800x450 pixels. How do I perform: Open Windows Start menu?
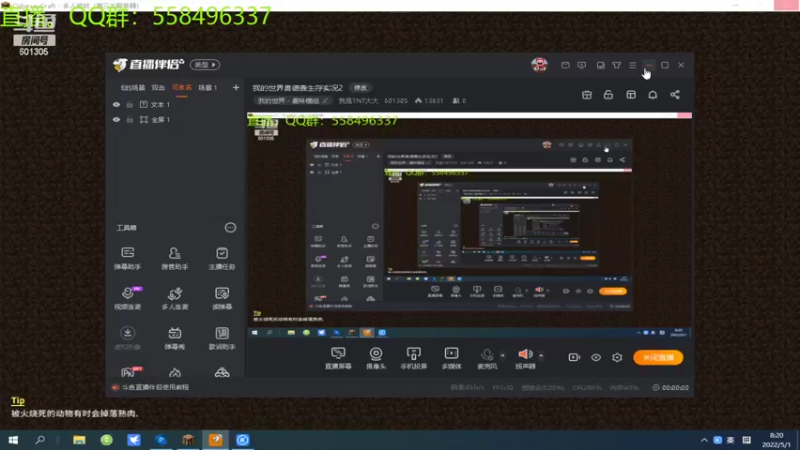[x=13, y=440]
